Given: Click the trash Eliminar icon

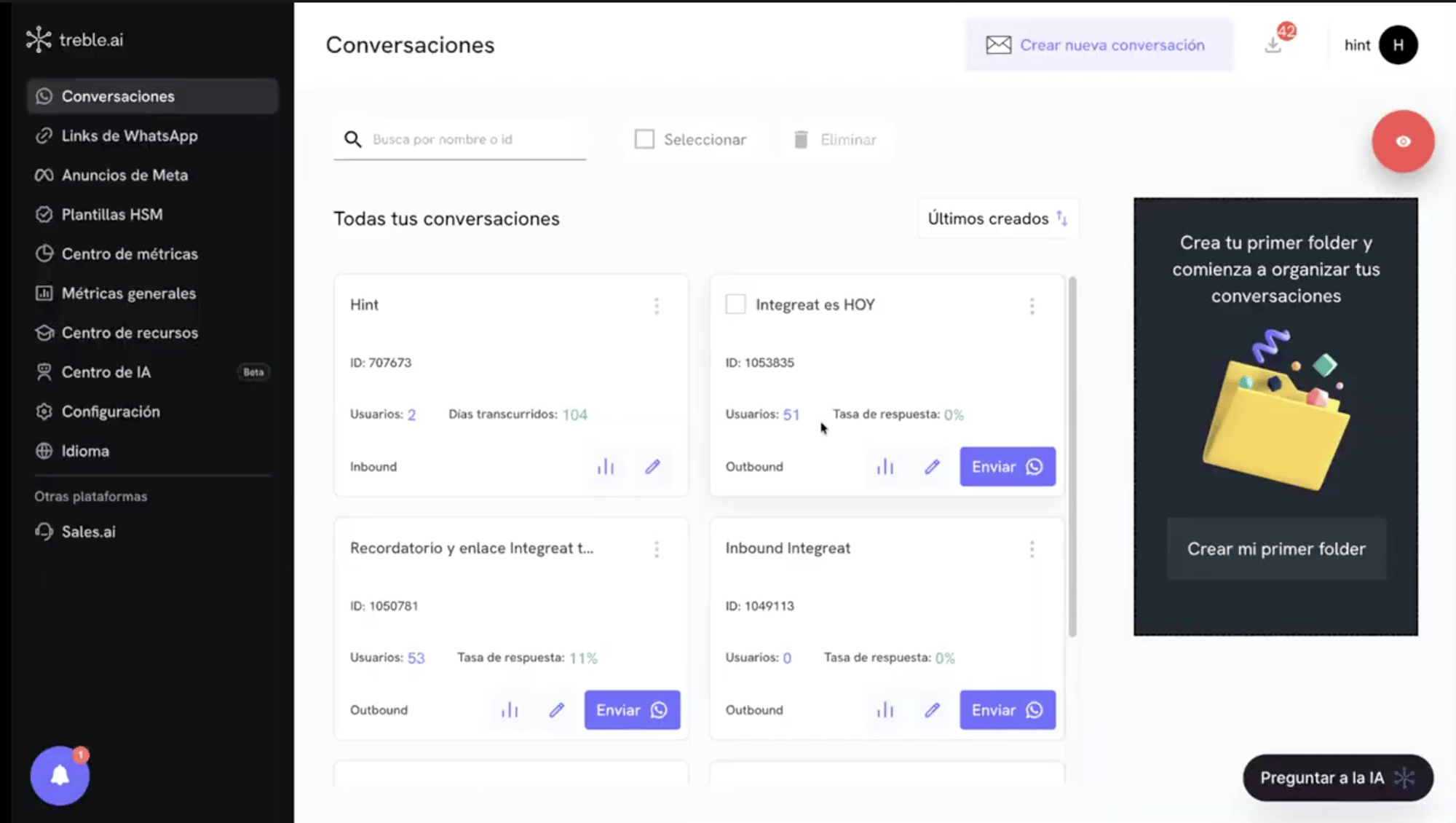Looking at the screenshot, I should click(x=801, y=139).
